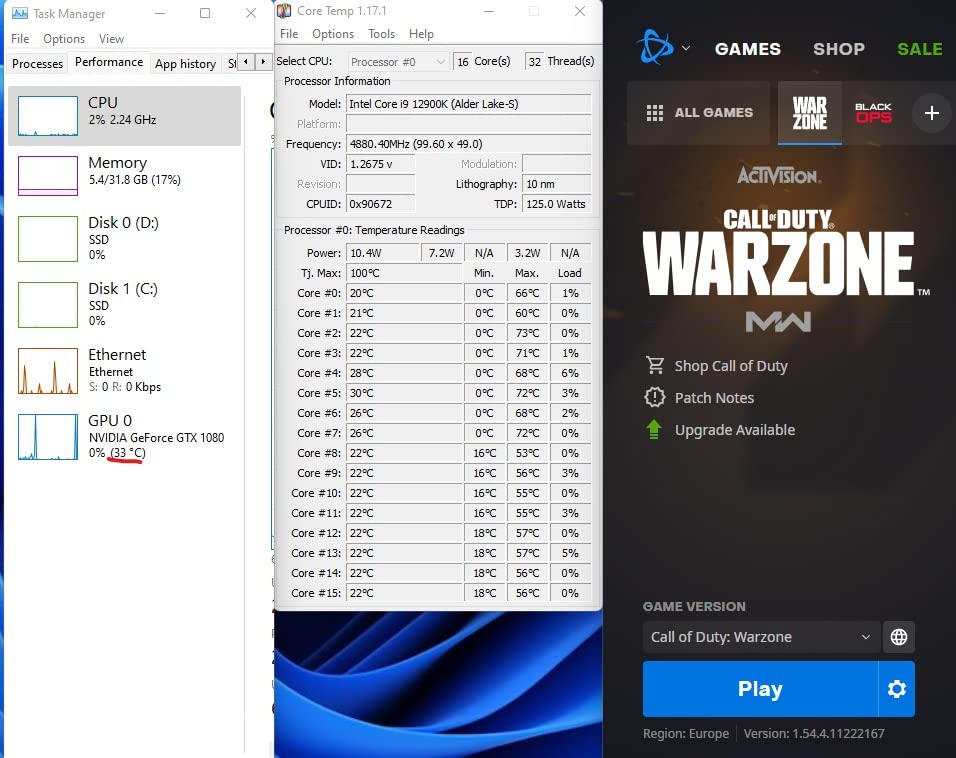Click the Task Manager title icon
This screenshot has height=758, width=956.
coord(20,13)
